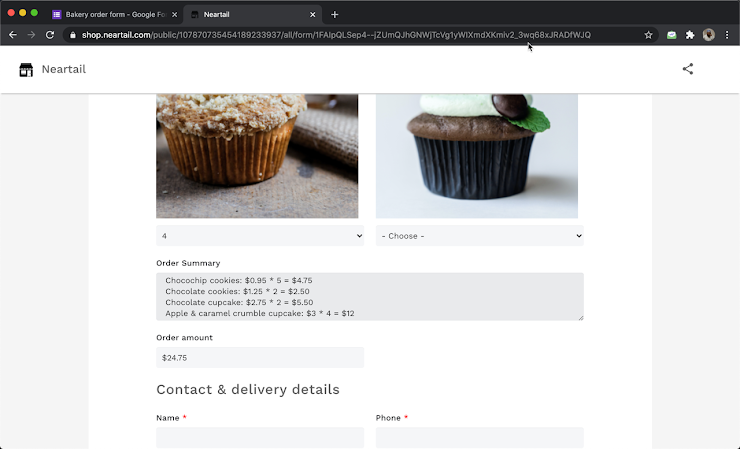The height and width of the screenshot is (449, 740).
Task: Switch to Bakery order form tab
Action: pyautogui.click(x=115, y=15)
